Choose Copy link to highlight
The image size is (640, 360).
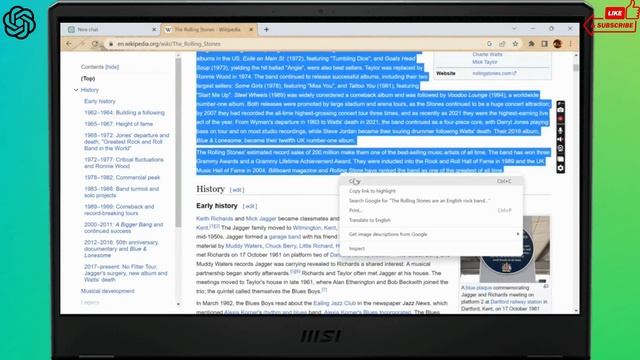pyautogui.click(x=431, y=191)
